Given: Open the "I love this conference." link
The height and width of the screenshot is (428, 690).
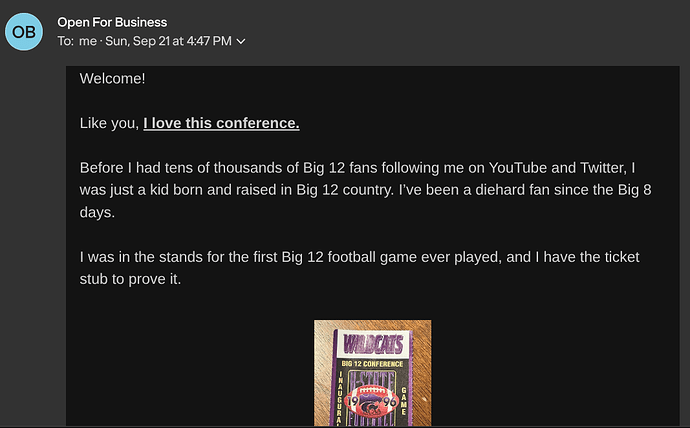Looking at the screenshot, I should pyautogui.click(x=221, y=124).
